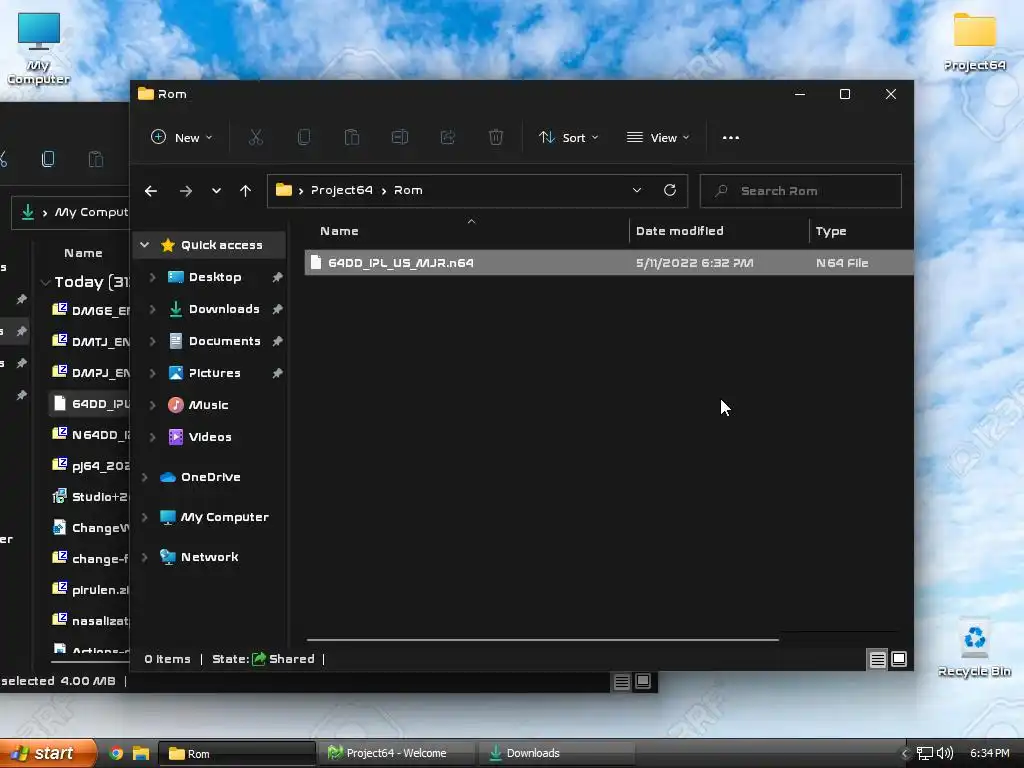Viewport: 1024px width, 768px height.
Task: Open the Sort dropdown
Action: 568,138
